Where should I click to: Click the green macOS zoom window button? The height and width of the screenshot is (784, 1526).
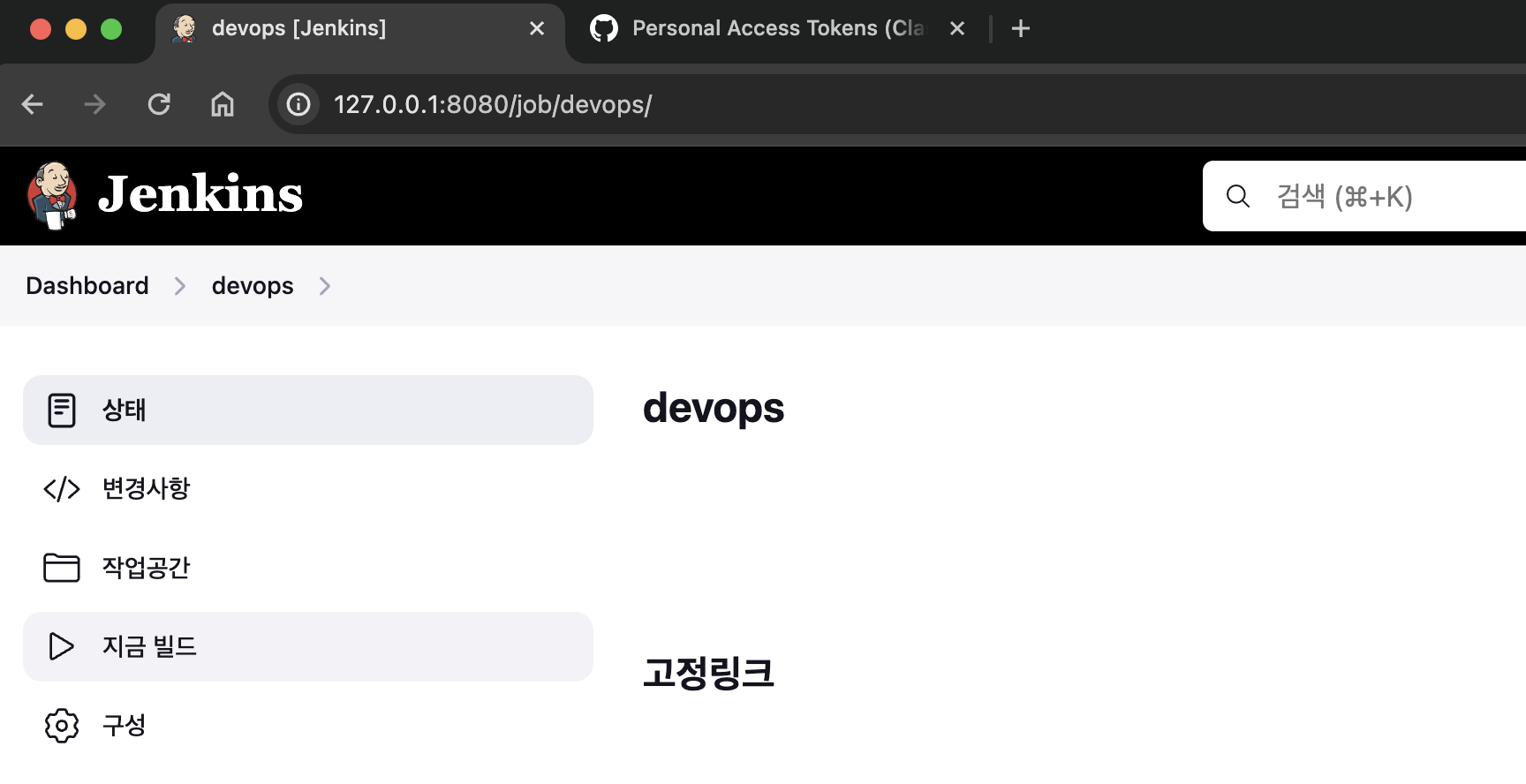tap(111, 29)
